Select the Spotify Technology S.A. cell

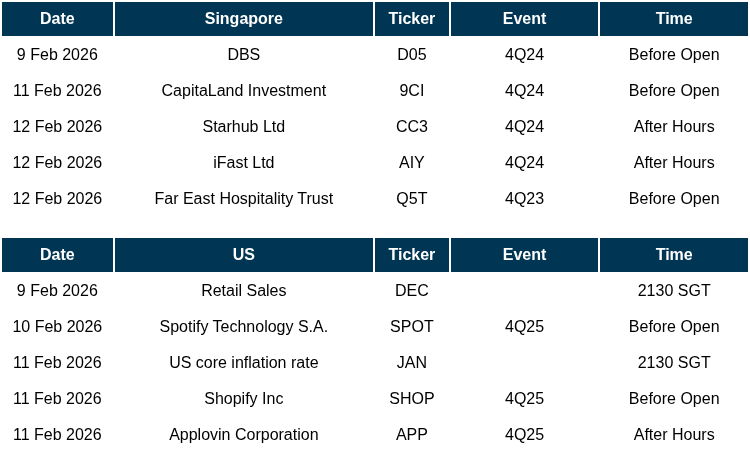tap(243, 327)
